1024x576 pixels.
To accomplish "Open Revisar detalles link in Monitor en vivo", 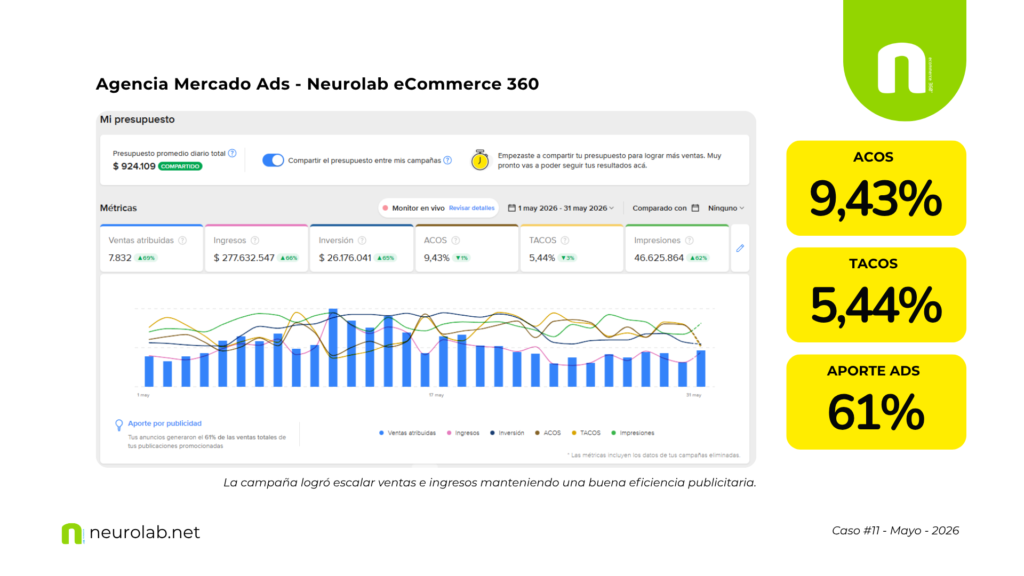I will click(472, 208).
